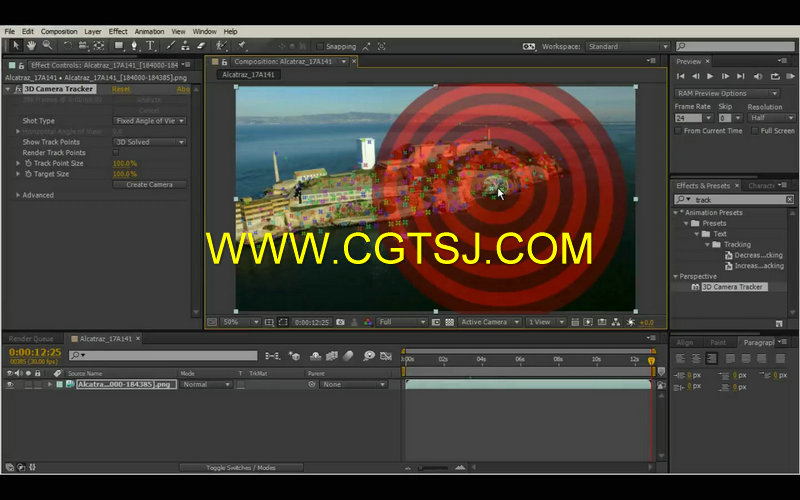Open the Show Track Points dropdown
The width and height of the screenshot is (800, 500).
tap(149, 142)
